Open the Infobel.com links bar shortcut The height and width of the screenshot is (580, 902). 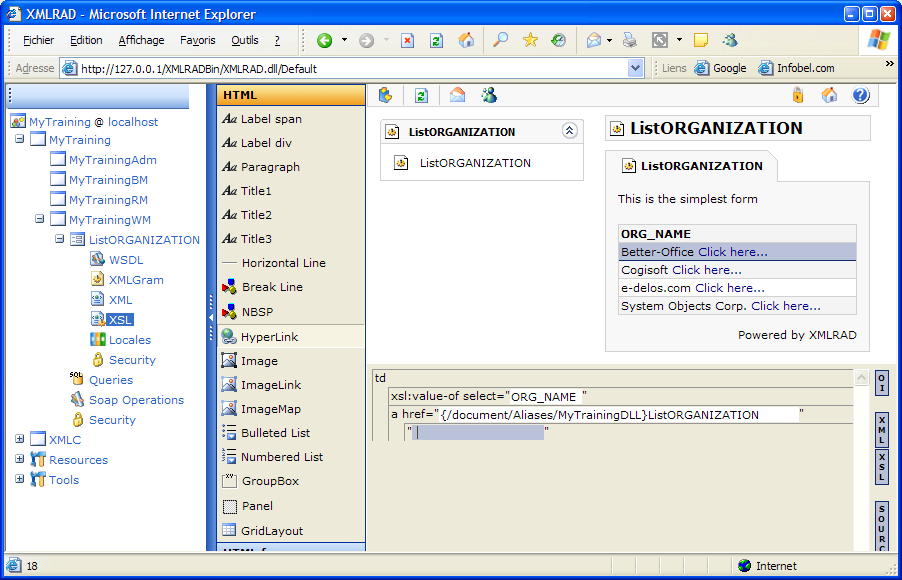[796, 69]
